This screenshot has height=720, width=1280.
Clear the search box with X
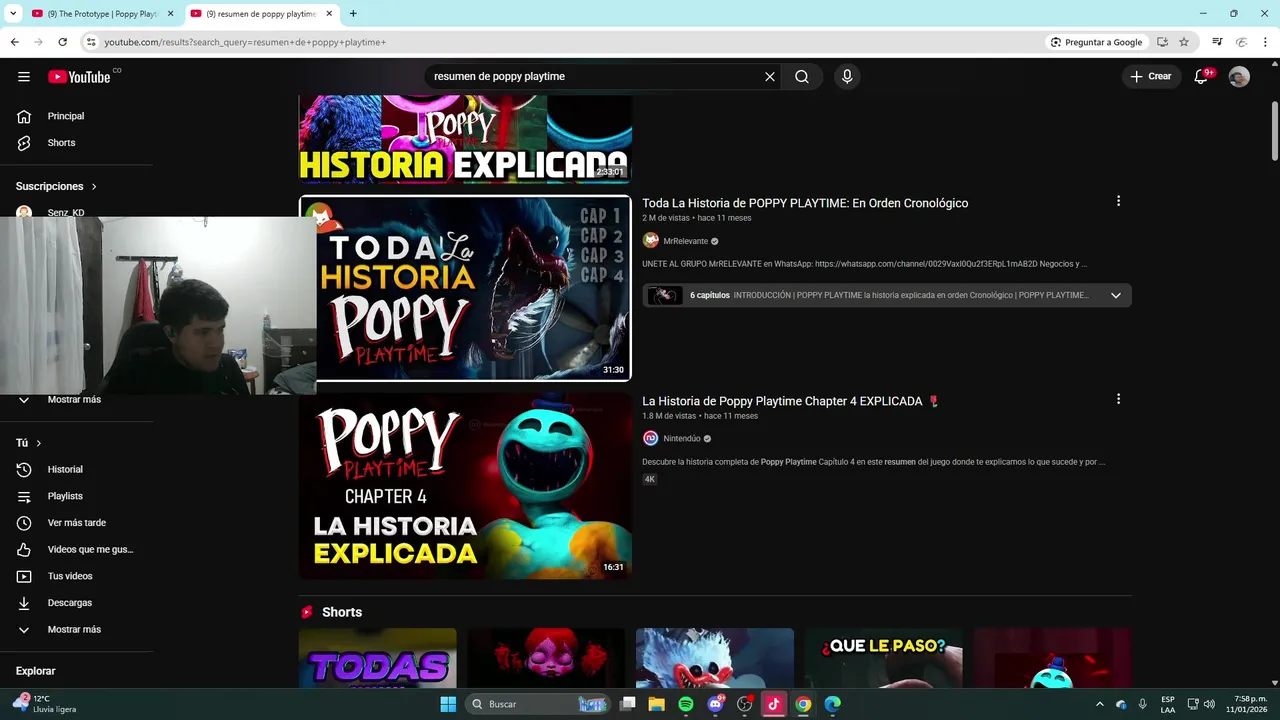[x=770, y=77]
